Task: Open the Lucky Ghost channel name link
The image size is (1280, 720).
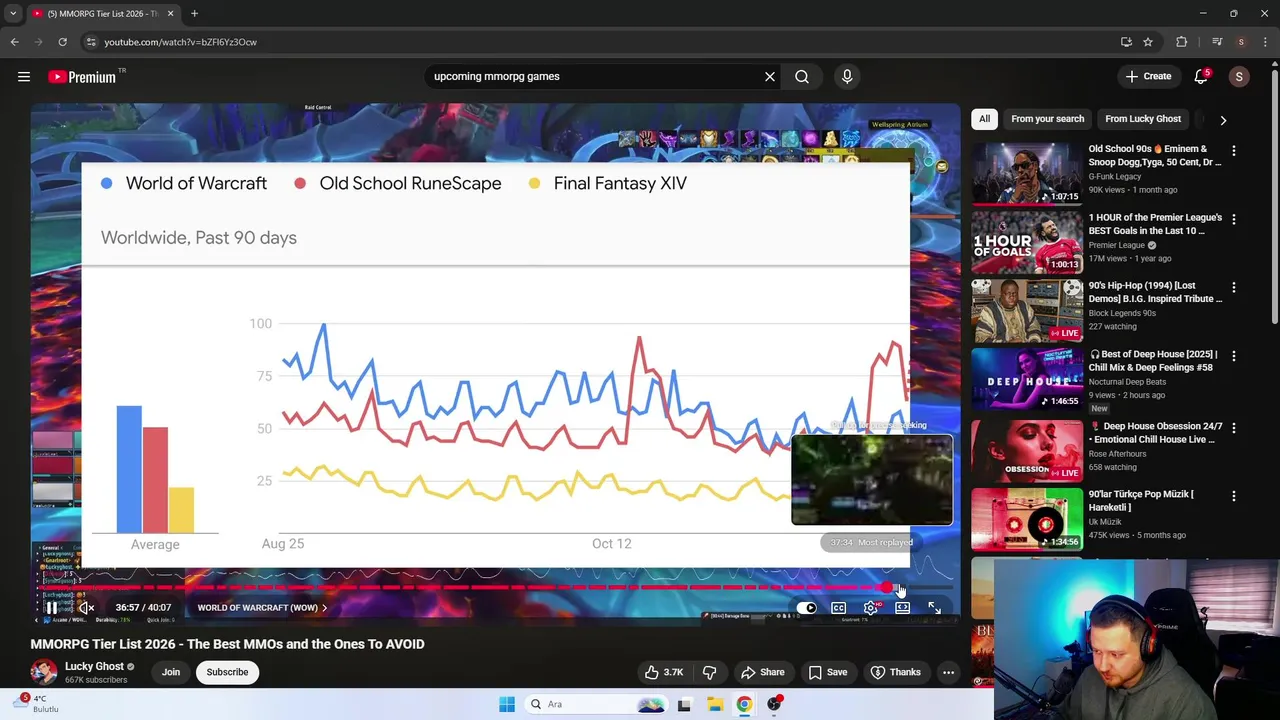Action: pos(94,666)
